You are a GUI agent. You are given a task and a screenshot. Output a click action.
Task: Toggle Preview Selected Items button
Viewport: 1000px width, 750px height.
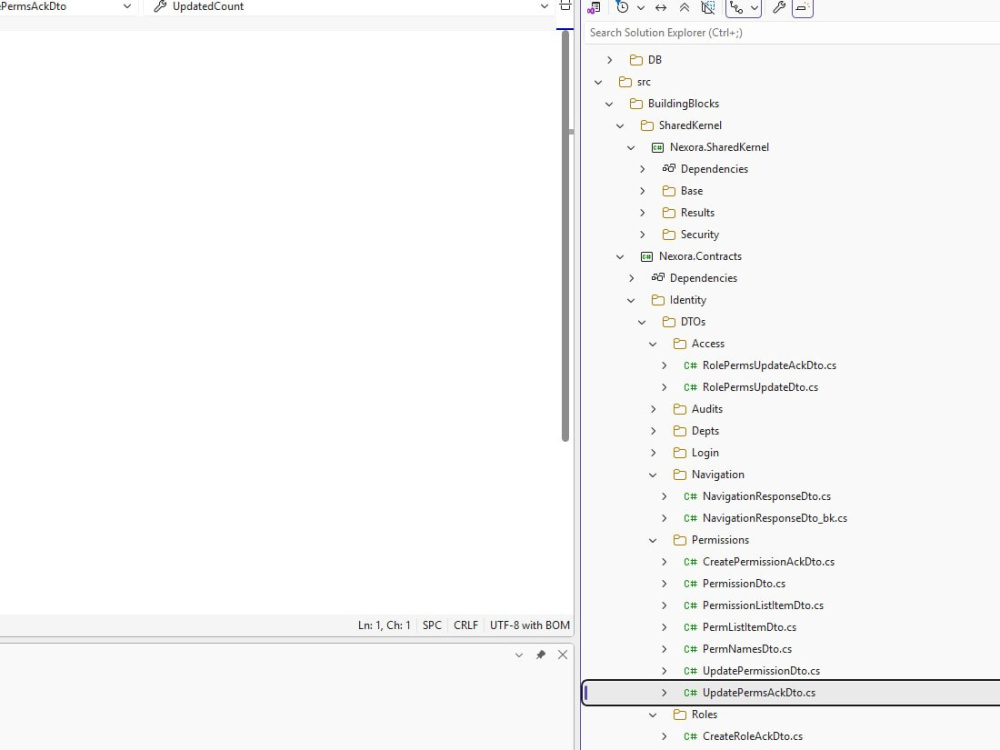pyautogui.click(x=802, y=8)
